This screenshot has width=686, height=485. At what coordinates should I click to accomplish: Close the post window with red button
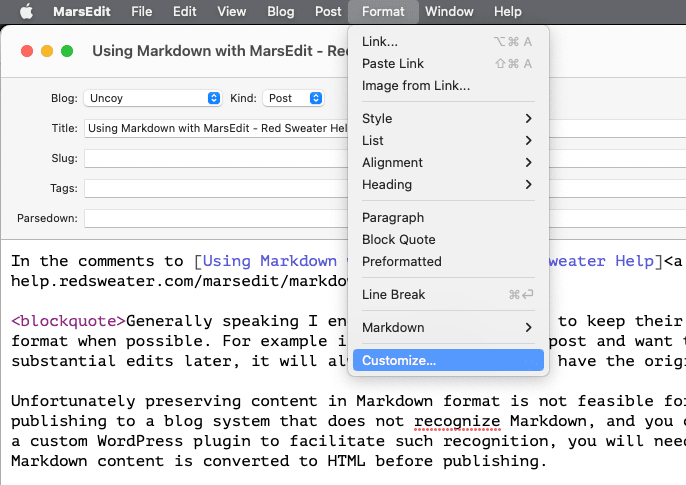pyautogui.click(x=27, y=51)
